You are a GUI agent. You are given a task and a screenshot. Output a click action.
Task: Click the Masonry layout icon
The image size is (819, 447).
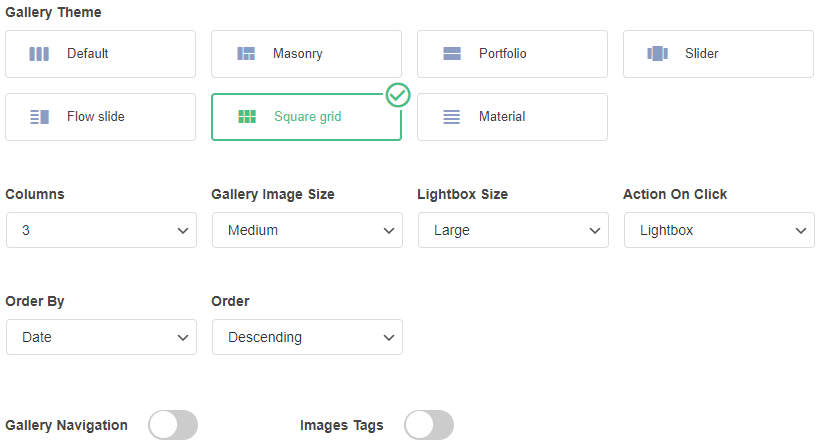click(246, 54)
